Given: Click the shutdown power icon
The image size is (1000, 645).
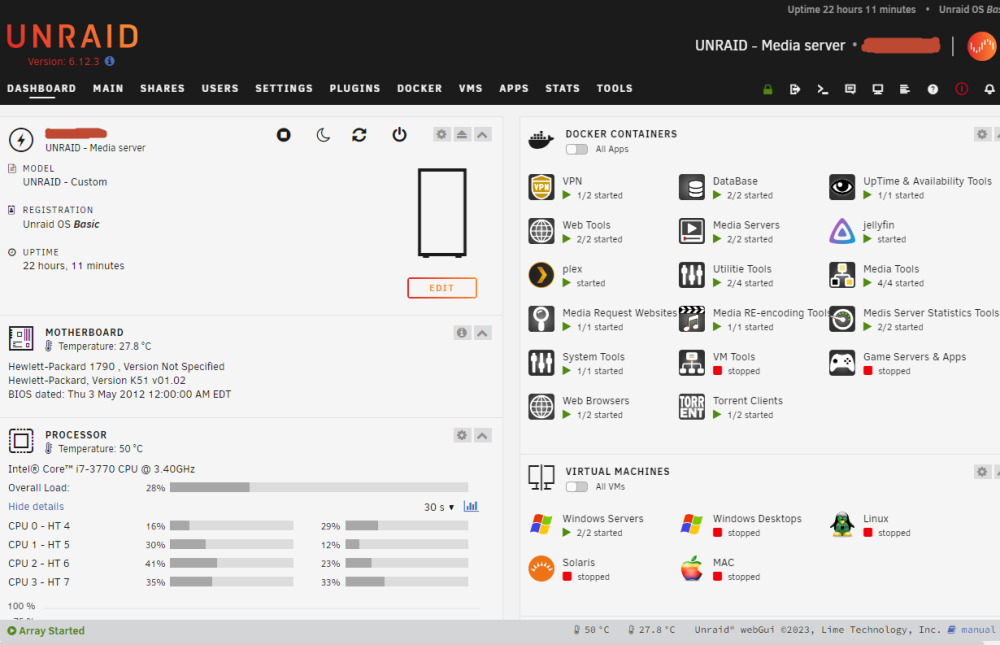Looking at the screenshot, I should (399, 135).
